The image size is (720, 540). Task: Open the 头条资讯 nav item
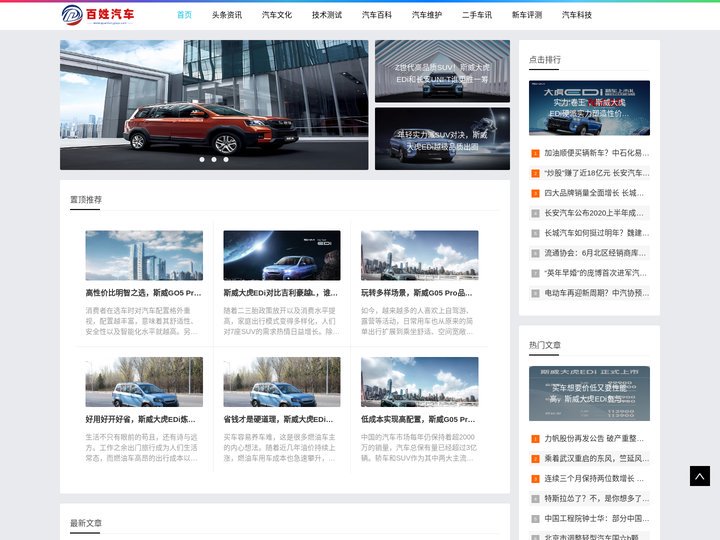pyautogui.click(x=227, y=15)
